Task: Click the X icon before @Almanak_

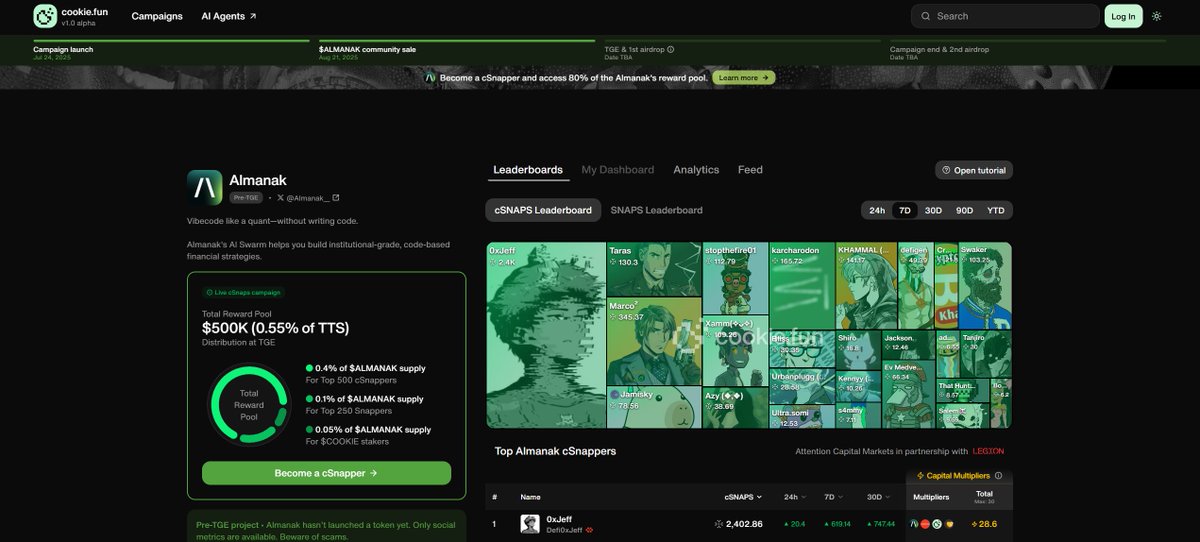Action: [x=280, y=198]
